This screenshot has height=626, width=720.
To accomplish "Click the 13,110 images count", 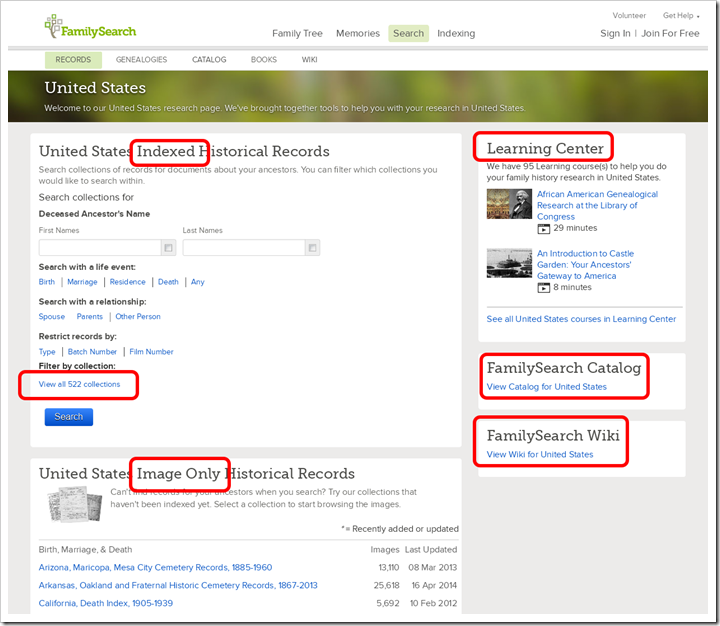I will click(x=388, y=568).
